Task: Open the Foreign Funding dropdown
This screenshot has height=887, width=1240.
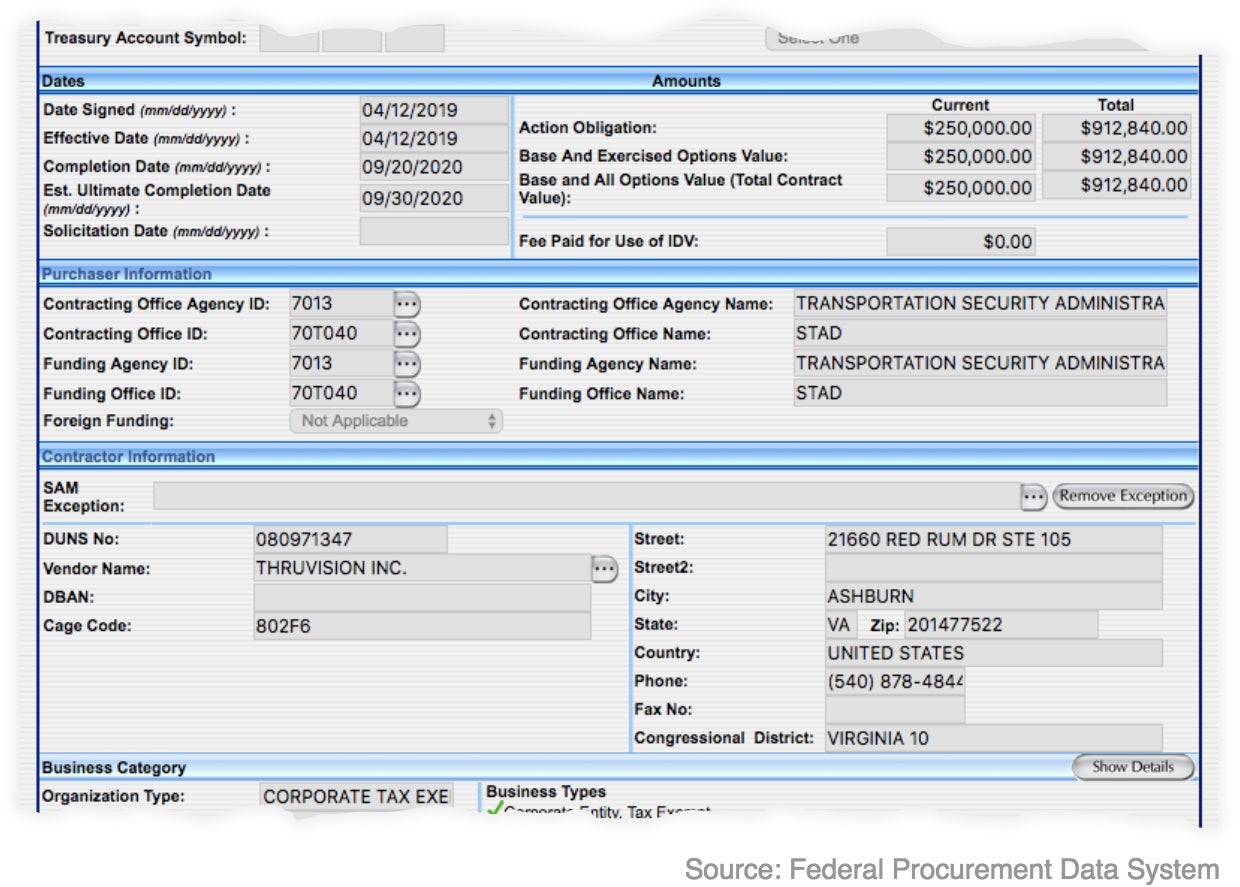Action: pyautogui.click(x=396, y=421)
